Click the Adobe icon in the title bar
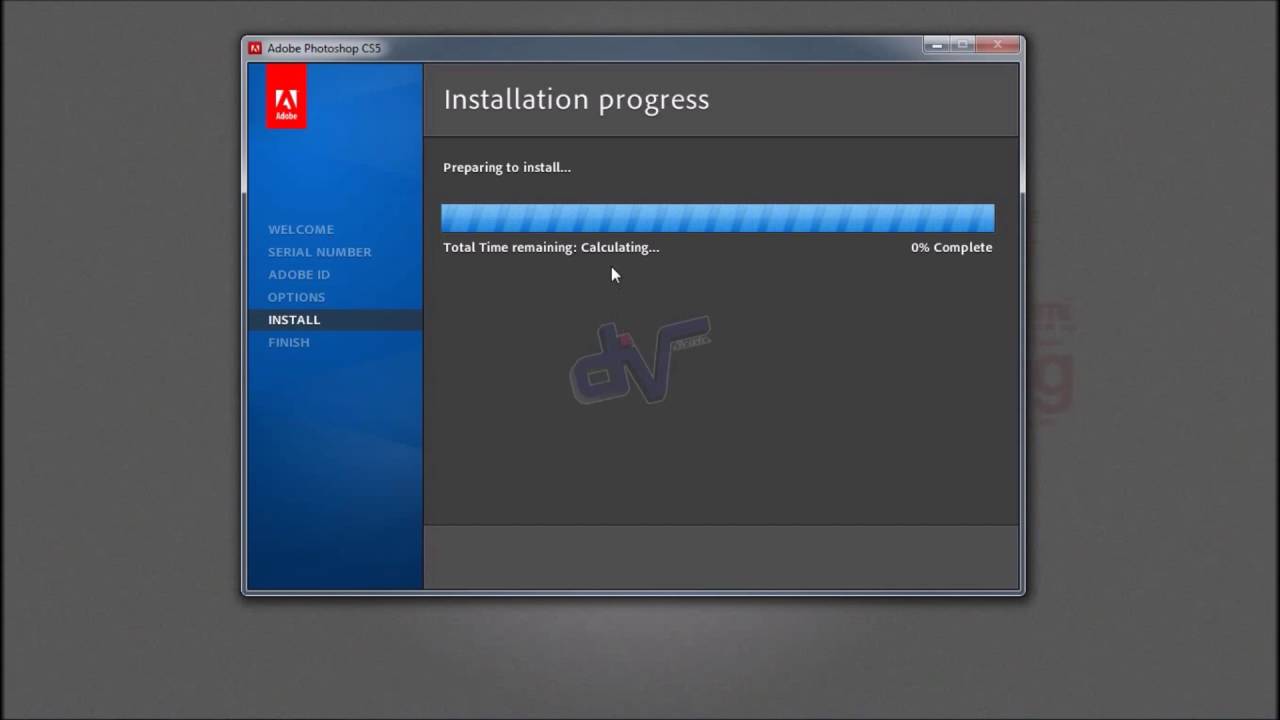This screenshot has width=1280, height=720. point(255,48)
